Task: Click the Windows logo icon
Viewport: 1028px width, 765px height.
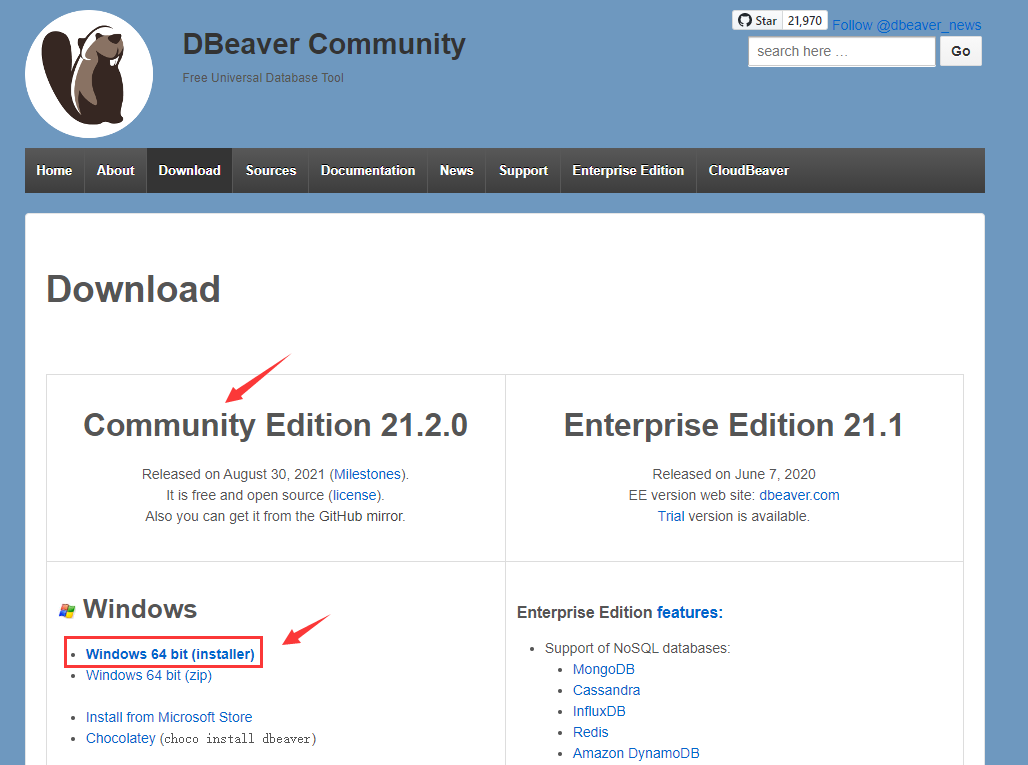Action: point(67,611)
